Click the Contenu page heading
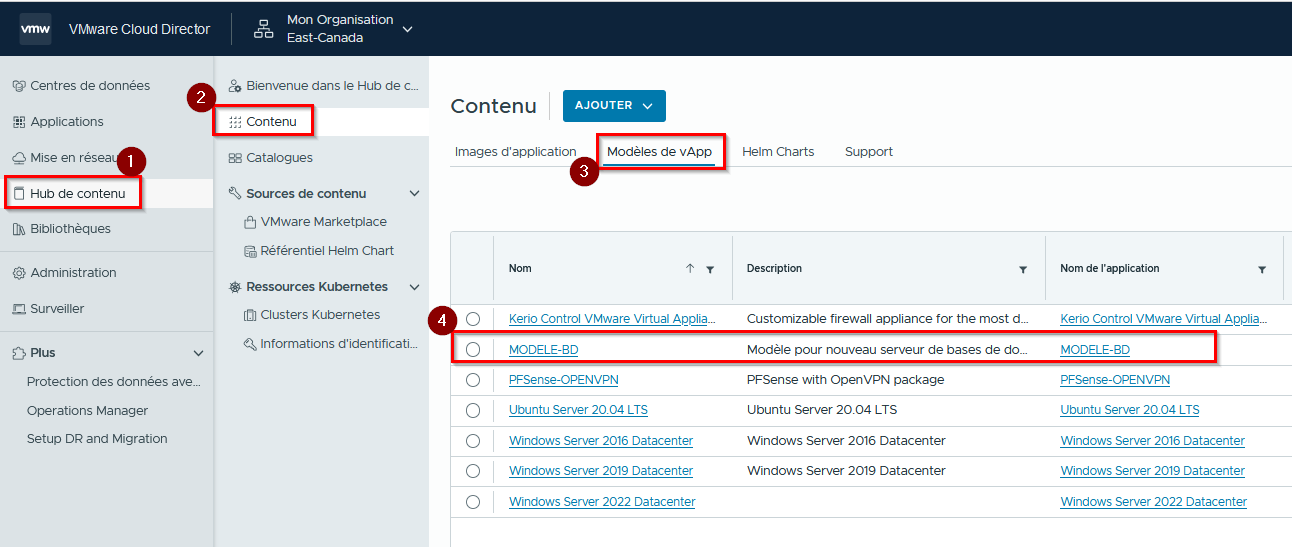This screenshot has height=547, width=1292. [x=494, y=106]
